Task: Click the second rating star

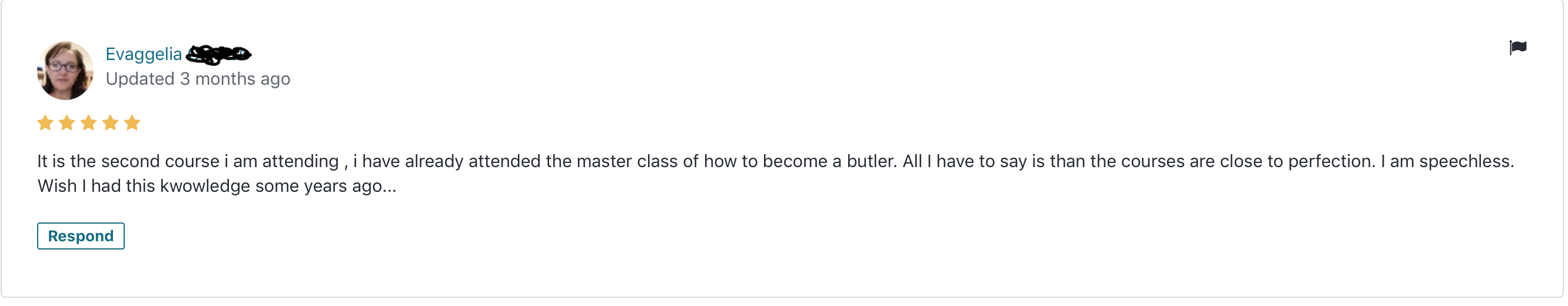Action: click(67, 124)
